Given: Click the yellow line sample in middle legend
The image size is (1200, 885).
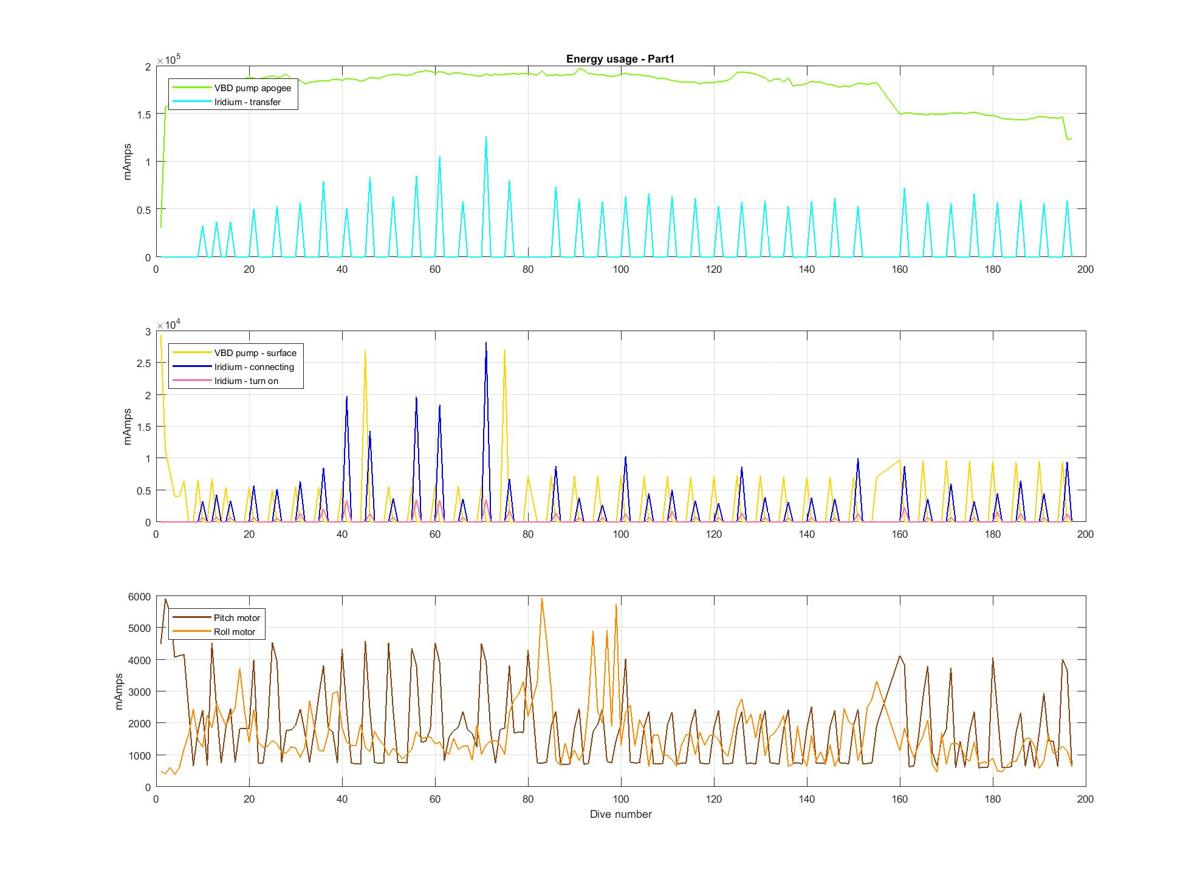Looking at the screenshot, I should click(x=192, y=353).
